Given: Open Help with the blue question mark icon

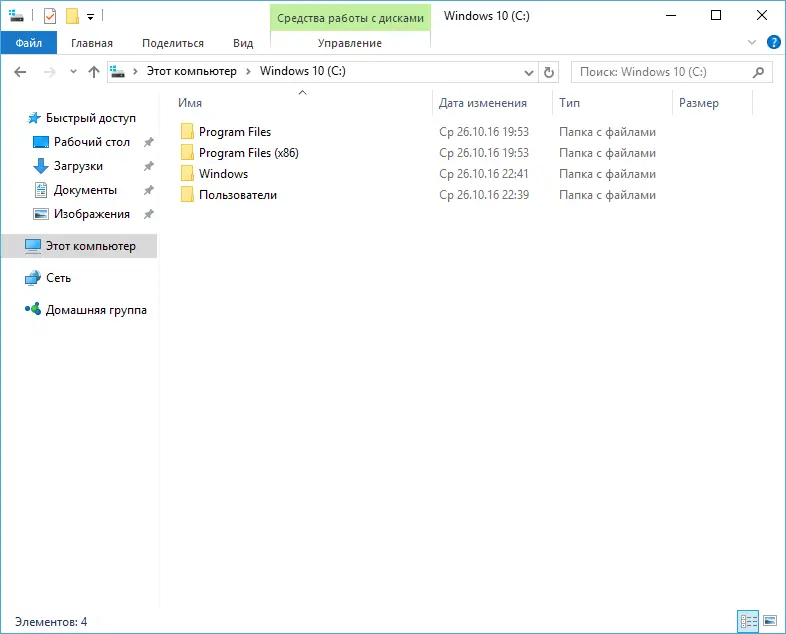Looking at the screenshot, I should coord(773,42).
